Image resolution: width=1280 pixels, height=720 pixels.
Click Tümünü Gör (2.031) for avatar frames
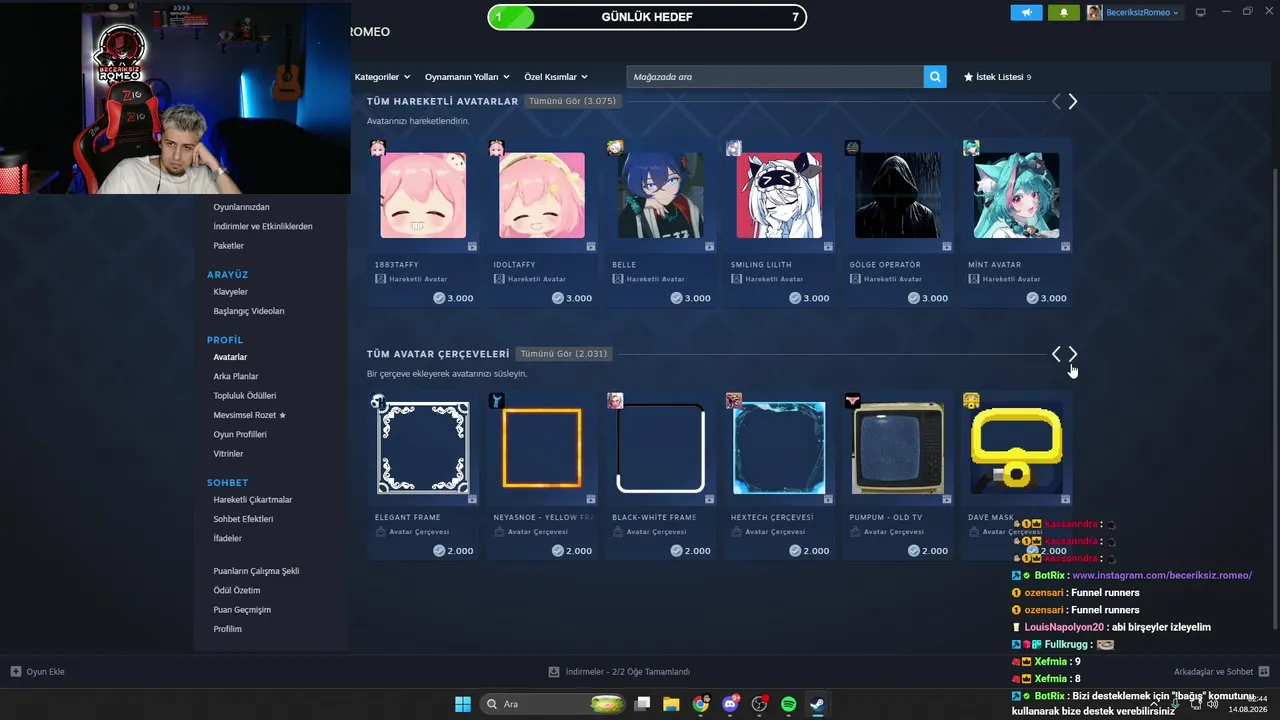click(x=564, y=354)
